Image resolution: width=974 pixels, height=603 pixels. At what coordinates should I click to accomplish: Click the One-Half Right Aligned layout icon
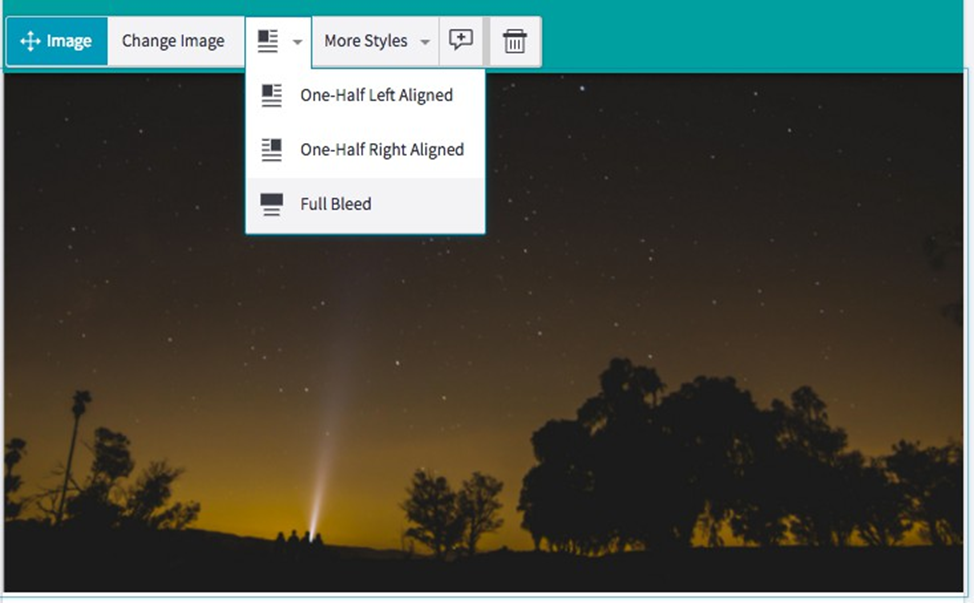pos(271,150)
